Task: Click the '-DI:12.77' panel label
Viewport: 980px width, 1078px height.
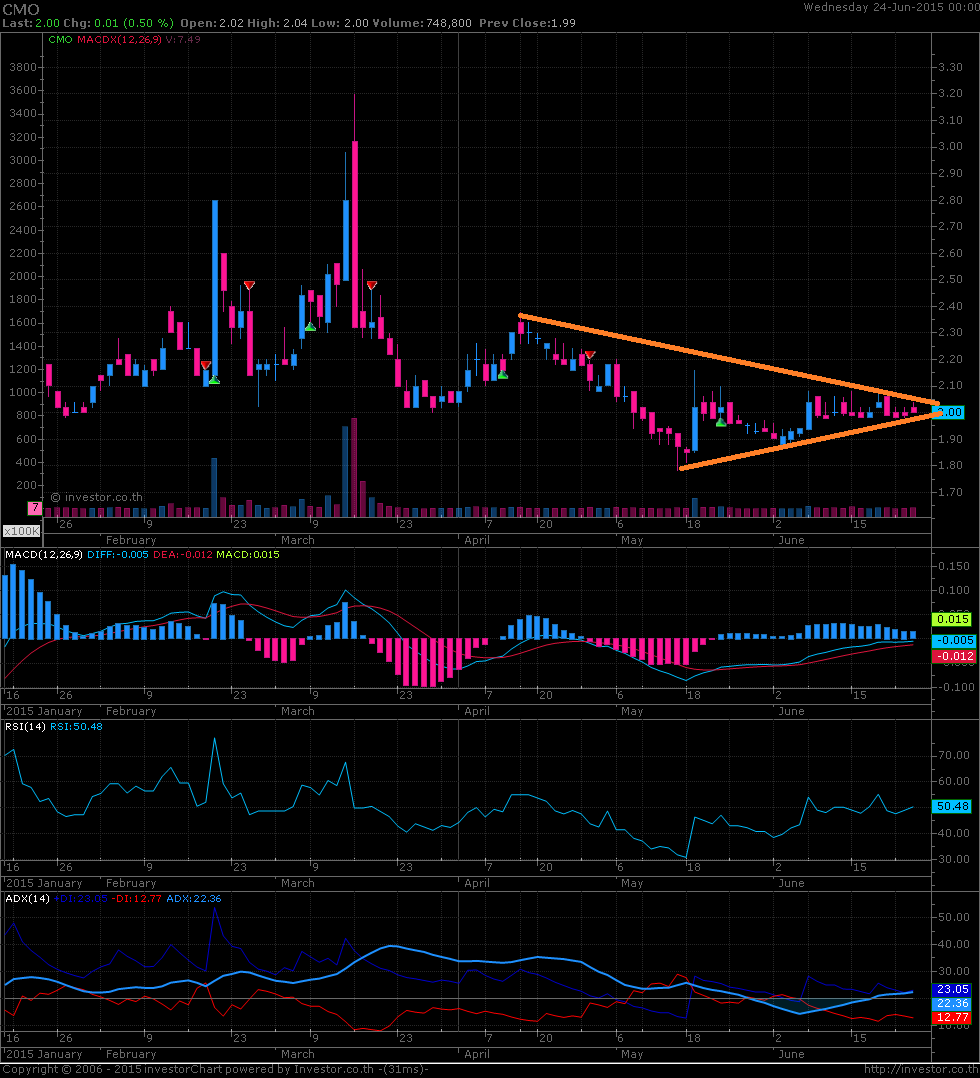Action: 137,898
